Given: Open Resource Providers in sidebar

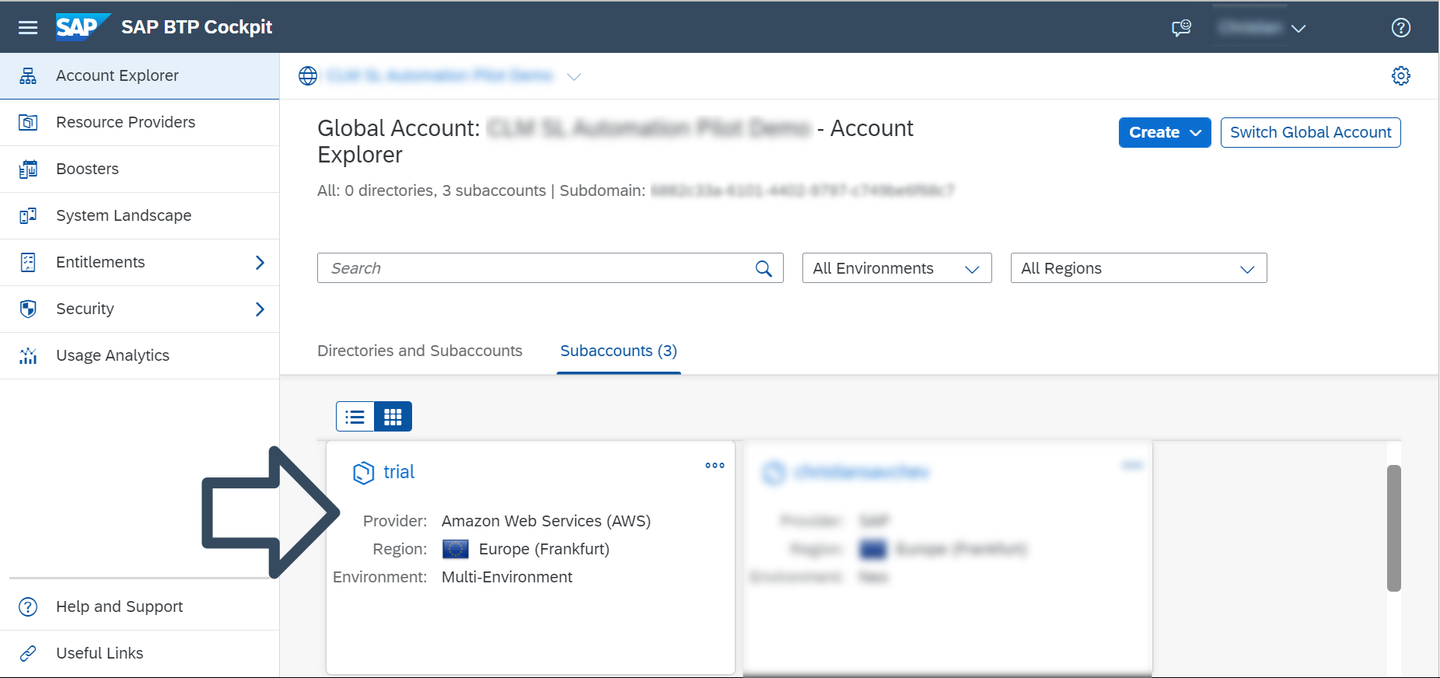Looking at the screenshot, I should (x=139, y=122).
